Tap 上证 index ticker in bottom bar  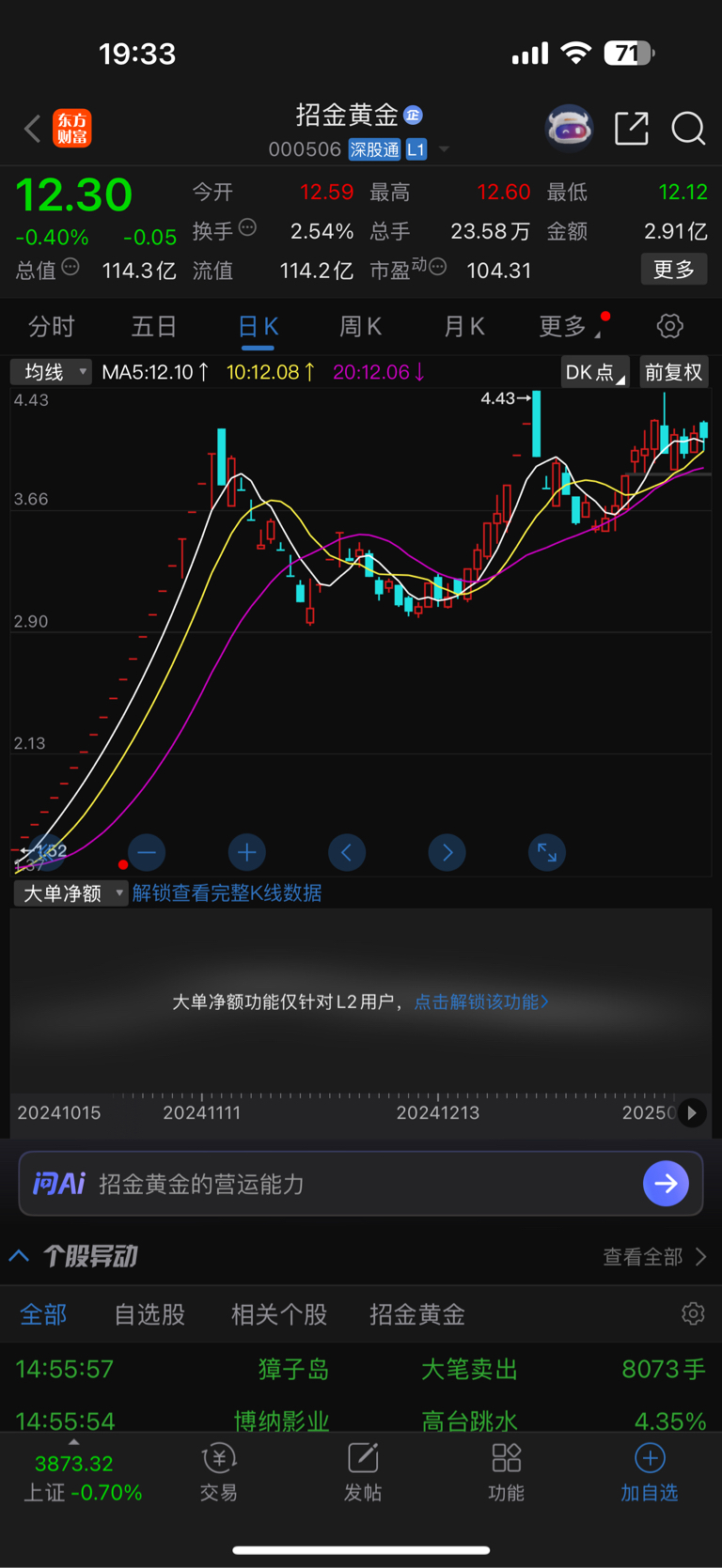click(x=83, y=1477)
